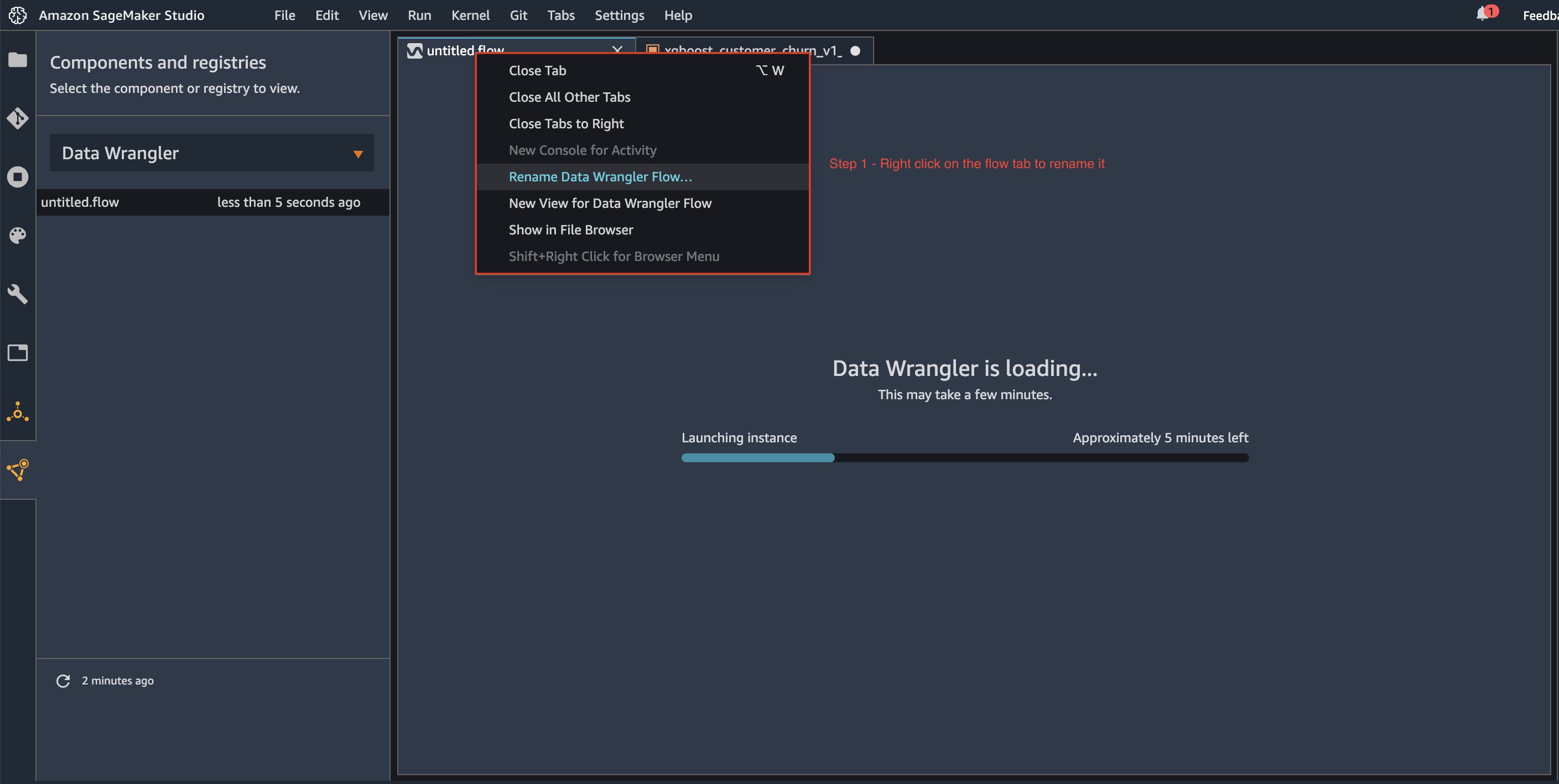Open the File menu

pyautogui.click(x=284, y=15)
